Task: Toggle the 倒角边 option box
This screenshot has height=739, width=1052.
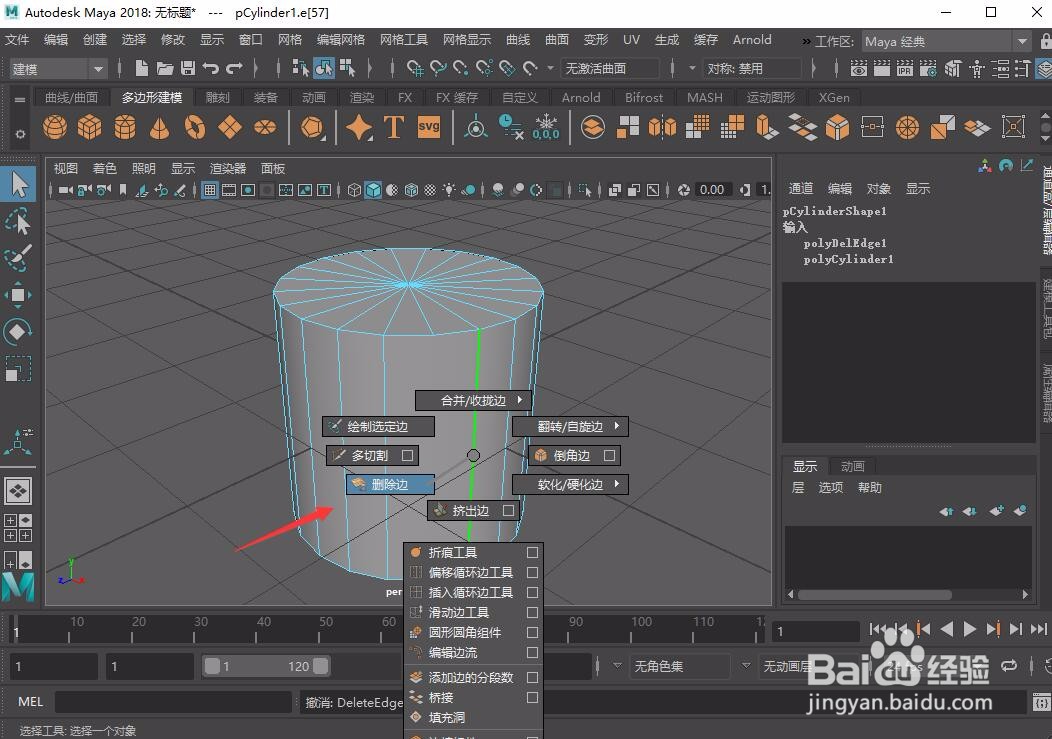Action: [x=609, y=456]
